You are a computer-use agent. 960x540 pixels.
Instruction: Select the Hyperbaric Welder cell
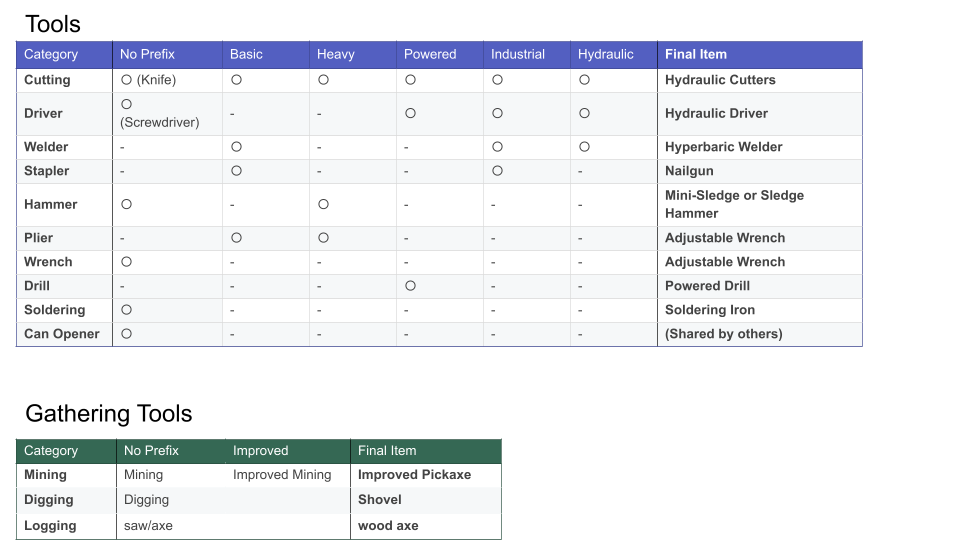(723, 147)
